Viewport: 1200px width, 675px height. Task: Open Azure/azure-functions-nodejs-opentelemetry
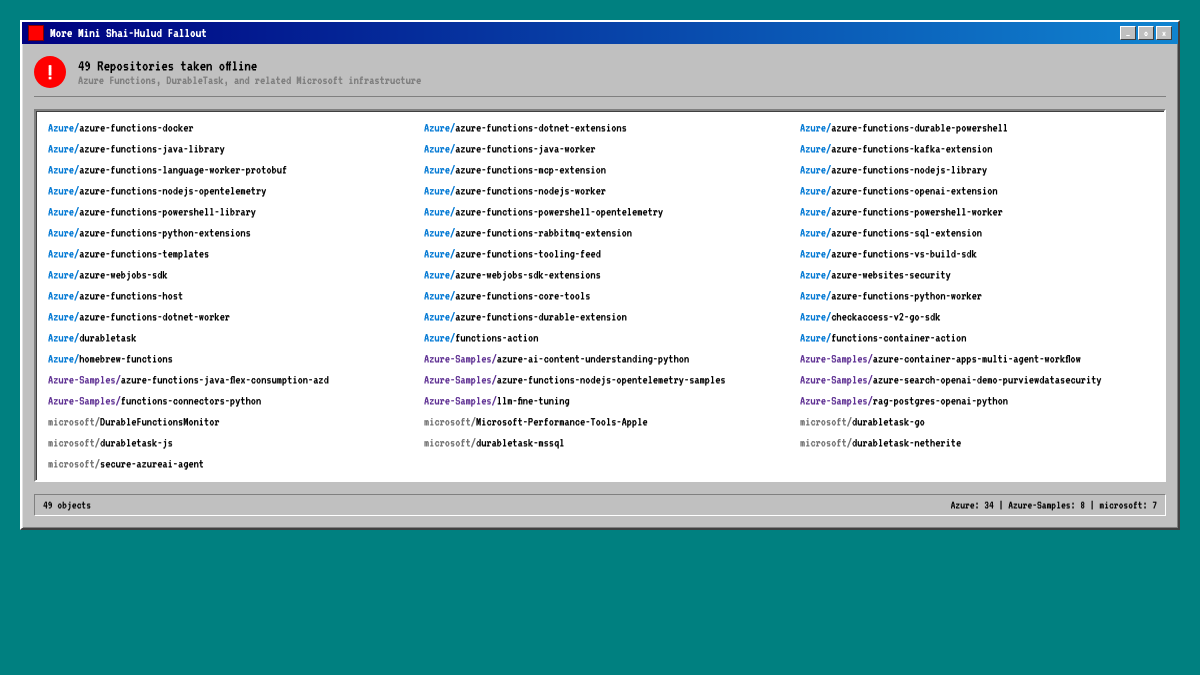157,191
